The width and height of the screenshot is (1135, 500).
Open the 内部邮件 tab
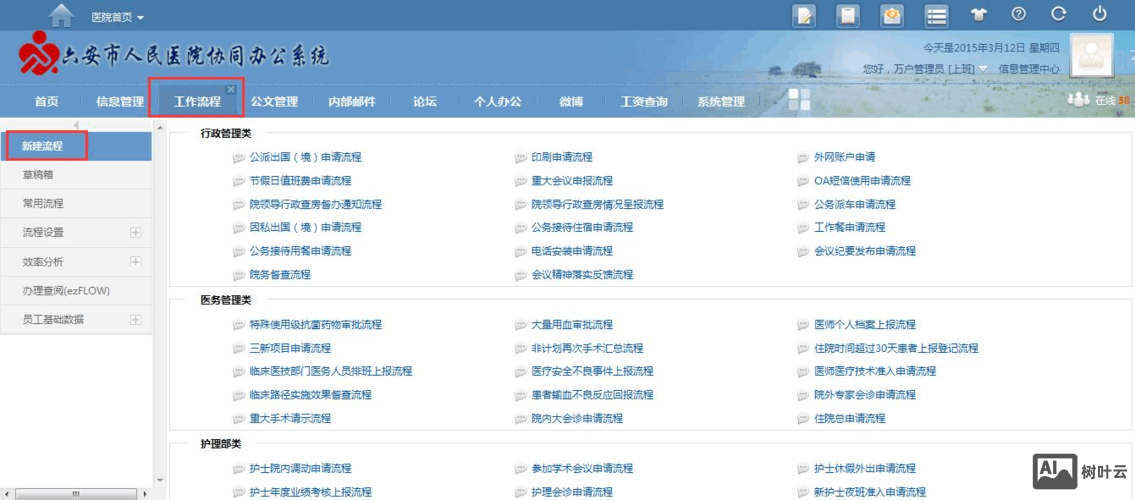(x=352, y=102)
